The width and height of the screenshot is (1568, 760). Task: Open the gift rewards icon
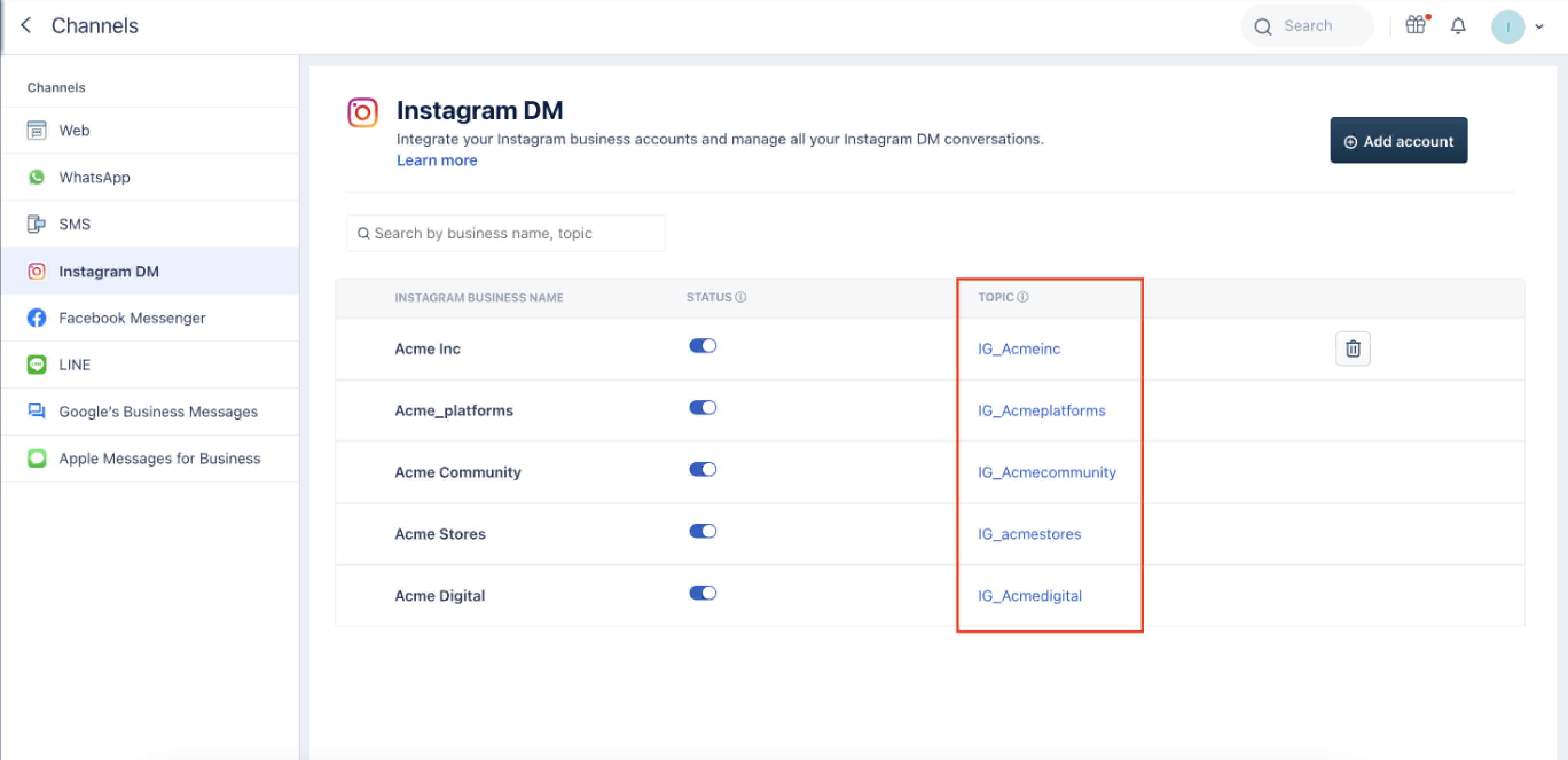pyautogui.click(x=1415, y=26)
